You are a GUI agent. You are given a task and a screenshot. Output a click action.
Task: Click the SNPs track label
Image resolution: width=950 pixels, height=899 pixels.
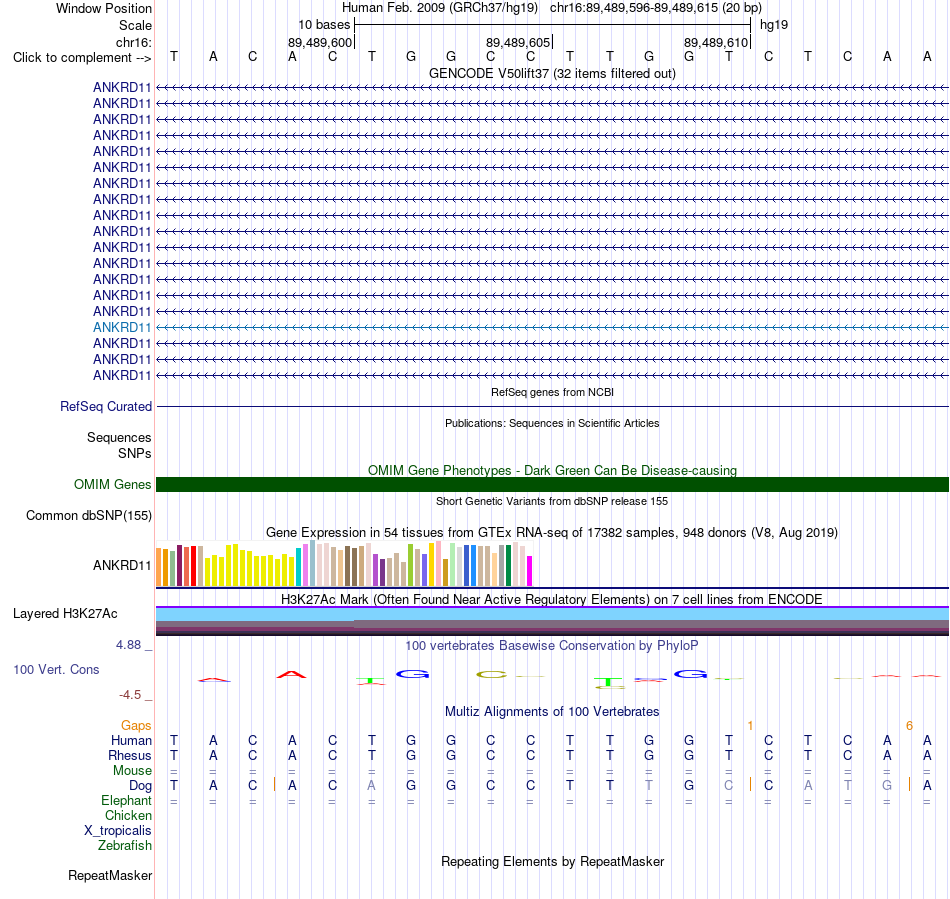pyautogui.click(x=135, y=453)
